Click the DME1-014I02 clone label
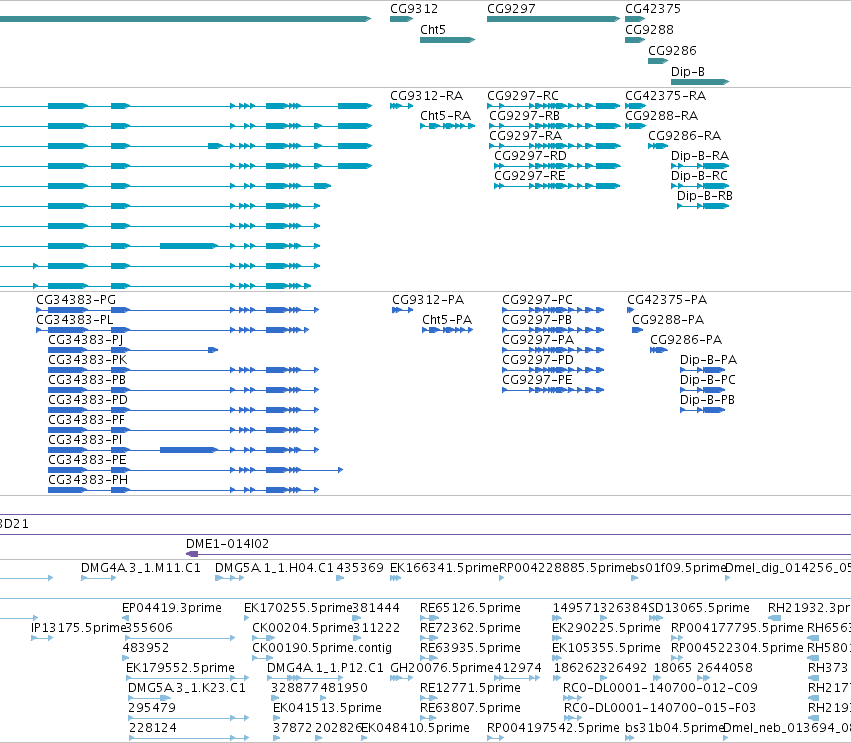 pos(227,544)
